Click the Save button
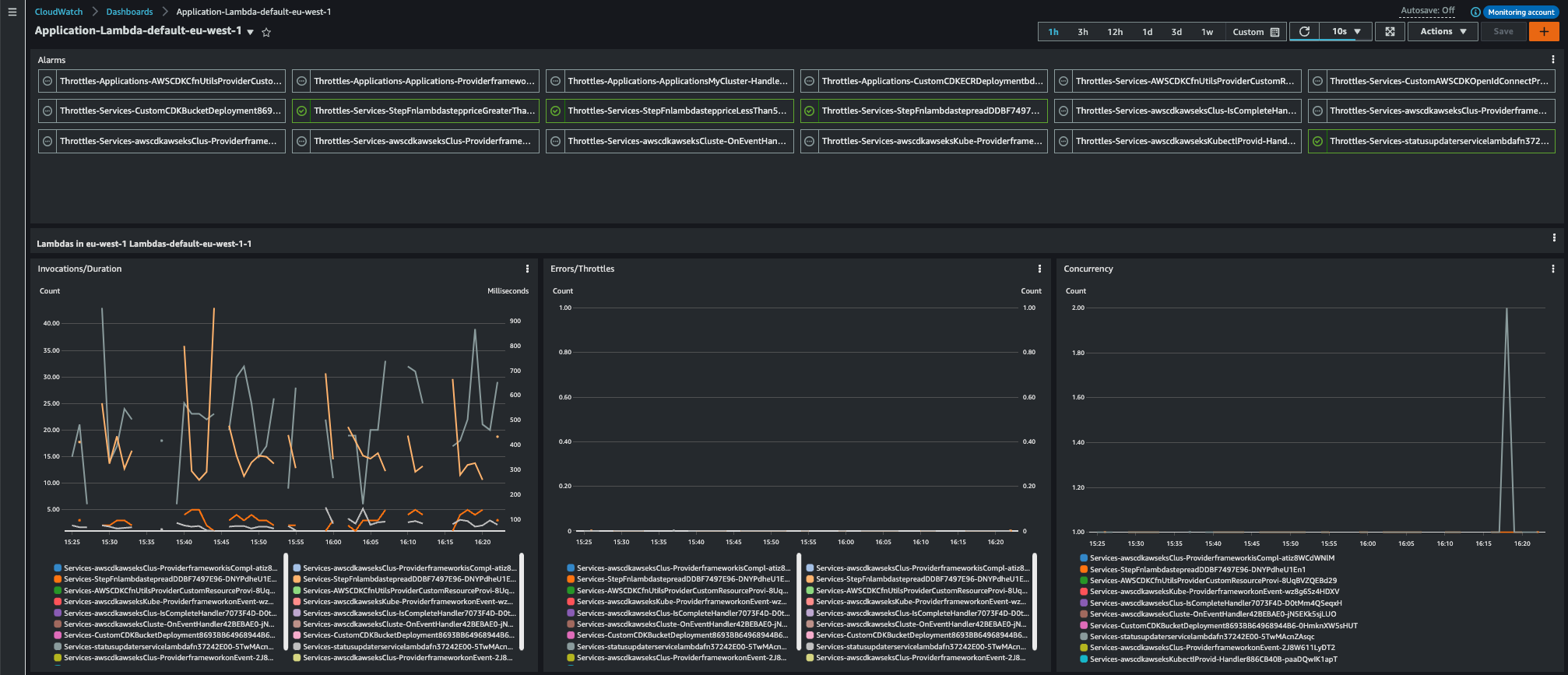The image size is (1568, 675). point(1503,31)
